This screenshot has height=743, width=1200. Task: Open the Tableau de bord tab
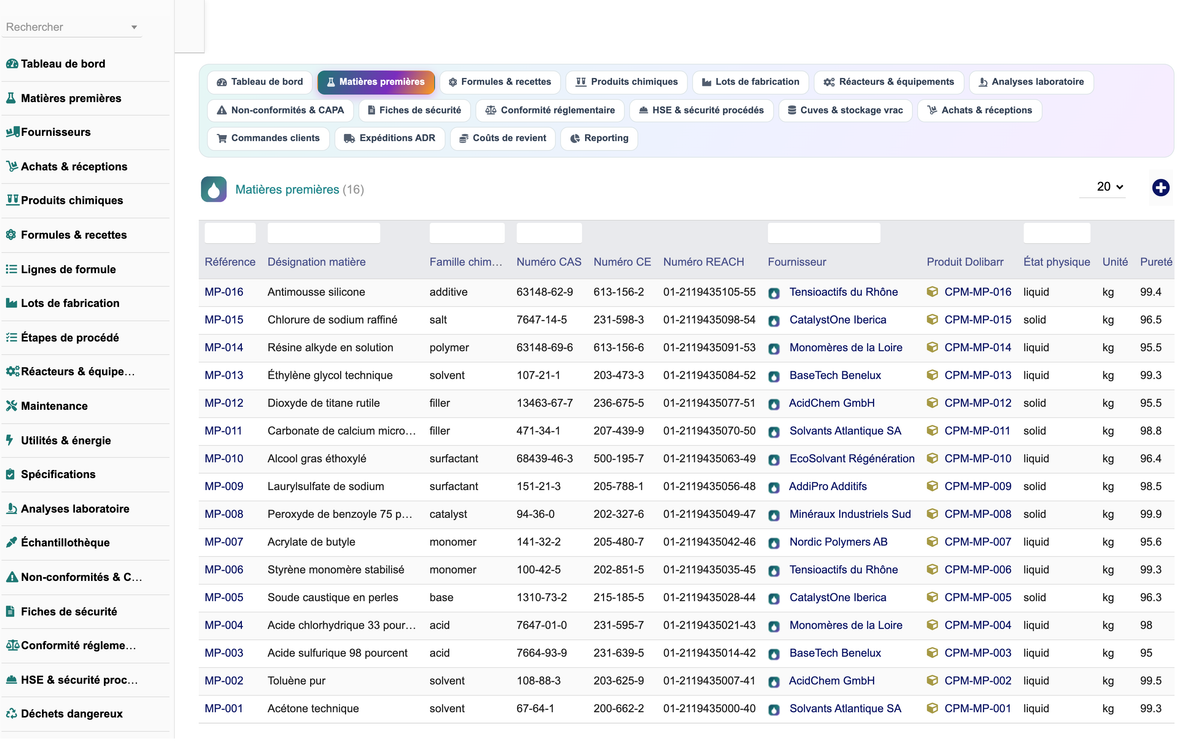click(260, 82)
